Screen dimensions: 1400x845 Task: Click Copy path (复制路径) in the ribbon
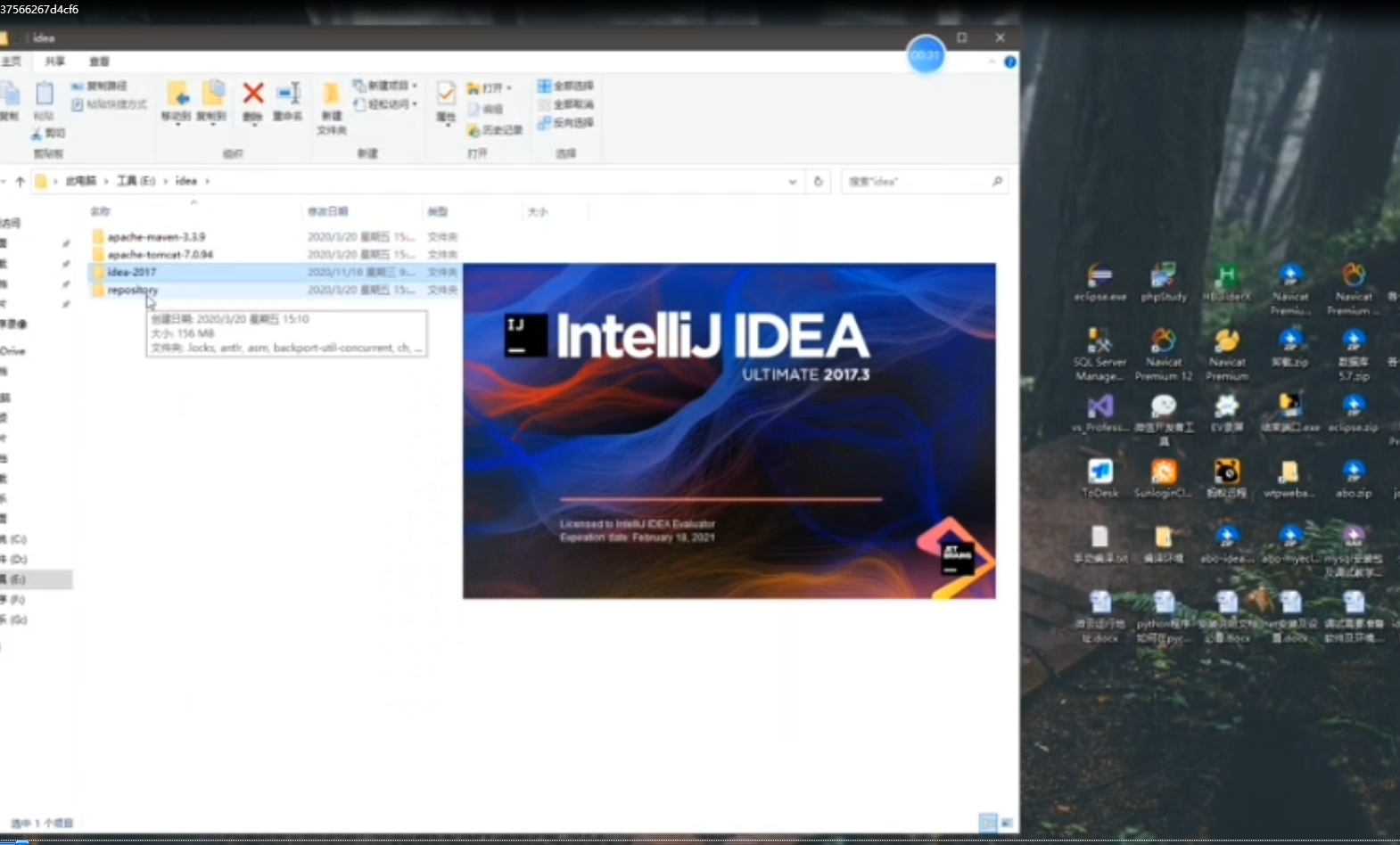(99, 86)
